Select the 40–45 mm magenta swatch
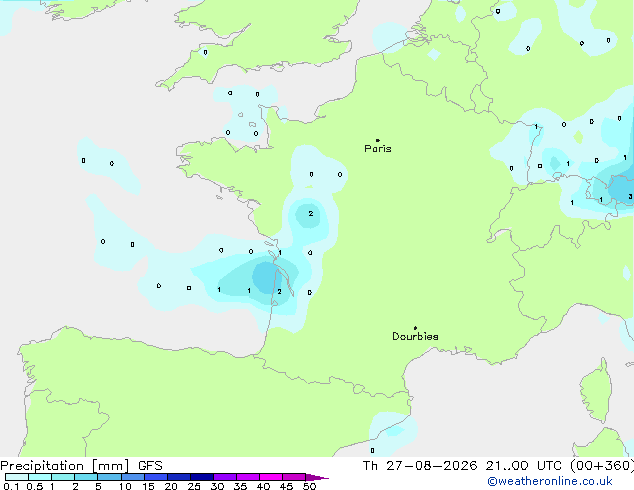Viewport: 634px width, 490px height. (x=271, y=477)
